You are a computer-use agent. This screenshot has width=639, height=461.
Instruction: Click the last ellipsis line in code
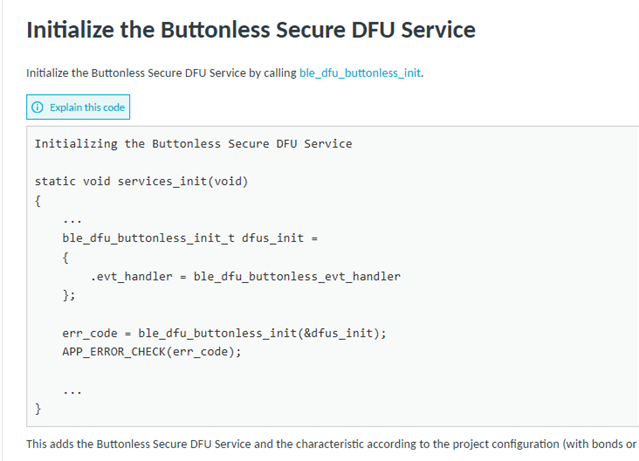coord(73,392)
